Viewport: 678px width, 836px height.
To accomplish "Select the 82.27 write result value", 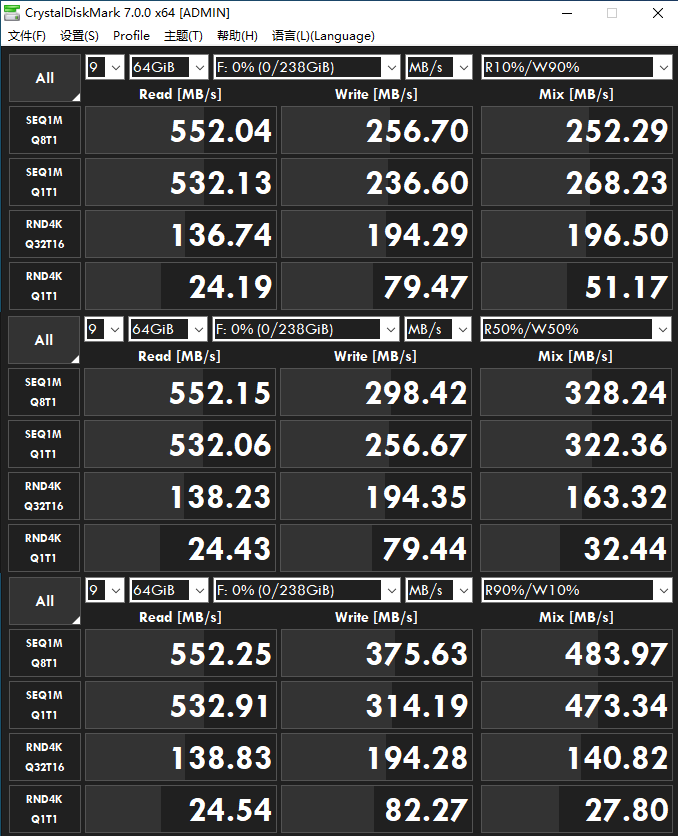I will tap(377, 809).
